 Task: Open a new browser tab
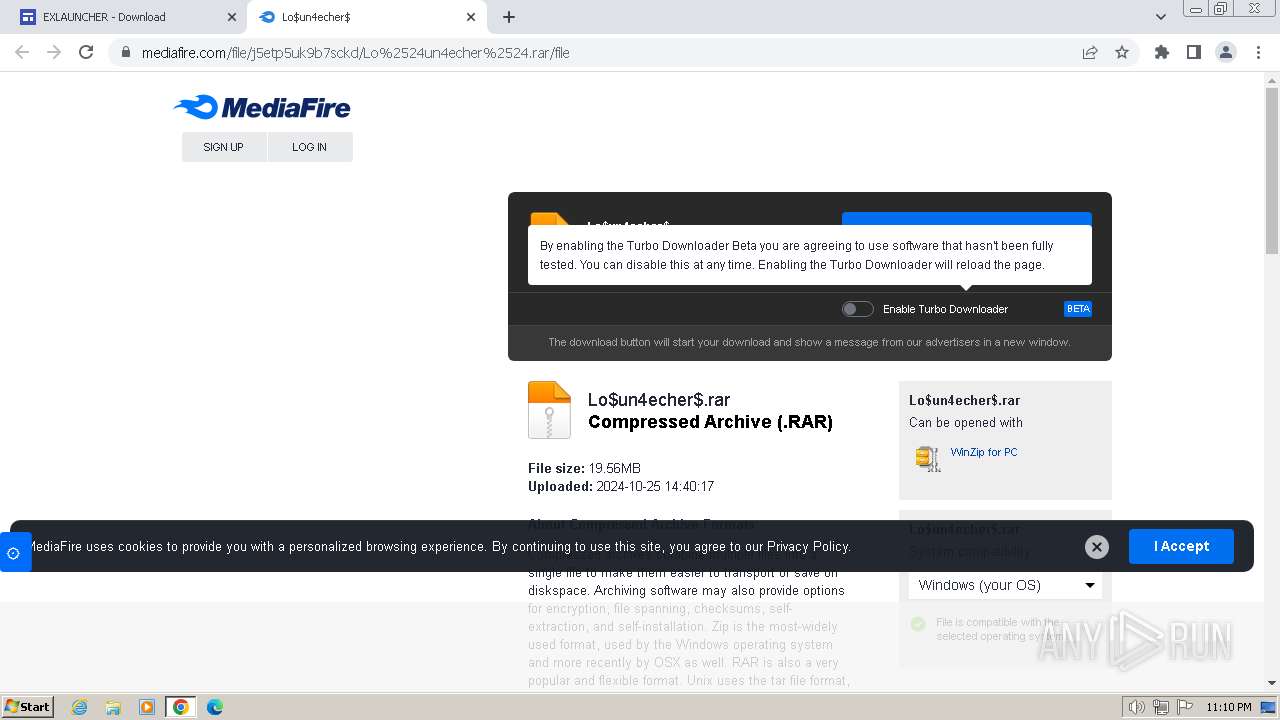(x=509, y=17)
